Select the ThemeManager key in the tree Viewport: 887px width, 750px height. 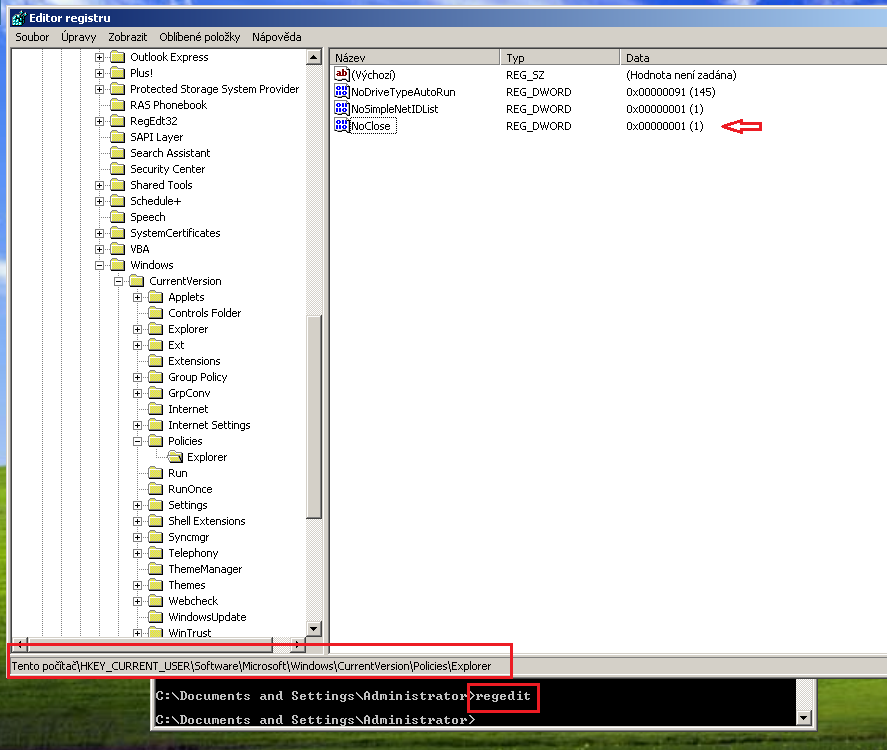click(x=205, y=569)
